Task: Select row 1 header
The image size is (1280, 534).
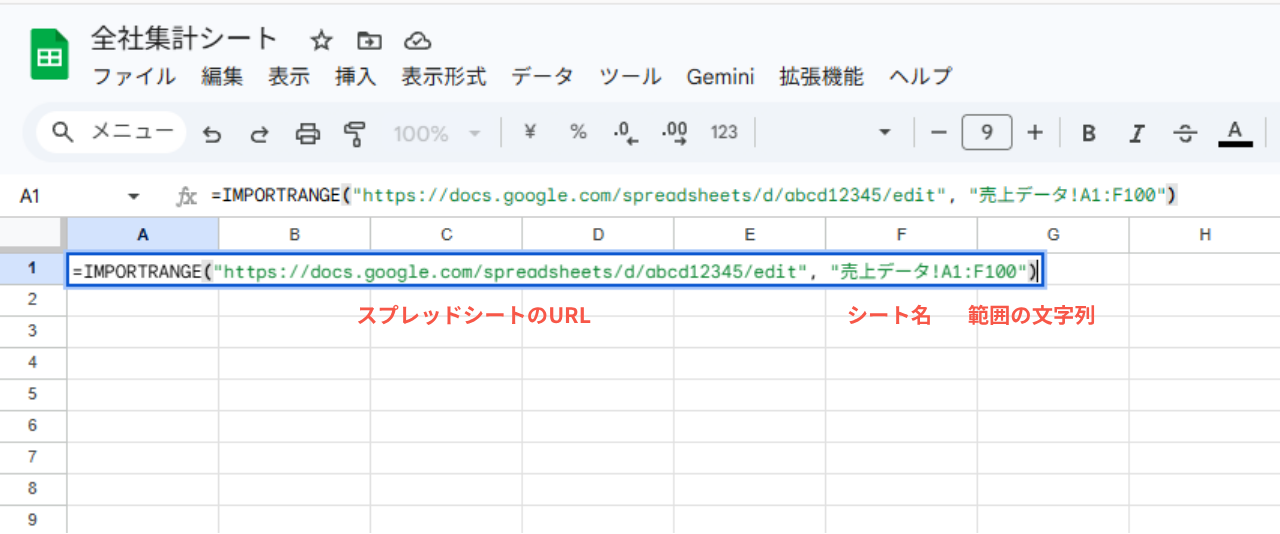Action: tap(33, 268)
